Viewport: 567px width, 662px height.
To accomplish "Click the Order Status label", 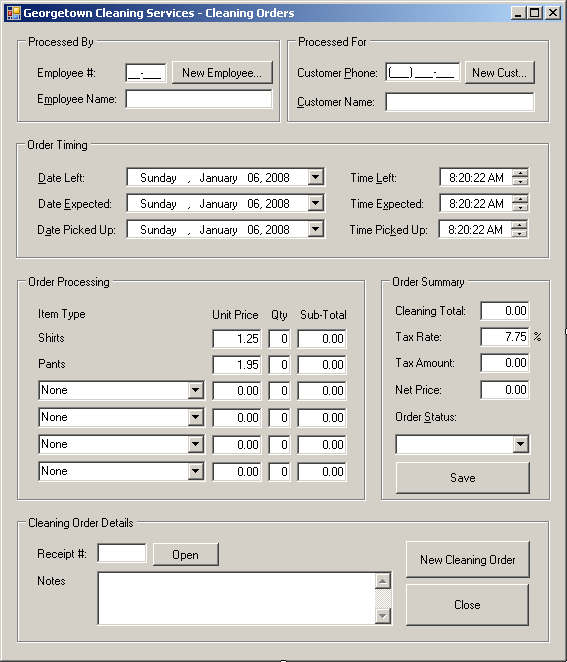I will coord(426,417).
